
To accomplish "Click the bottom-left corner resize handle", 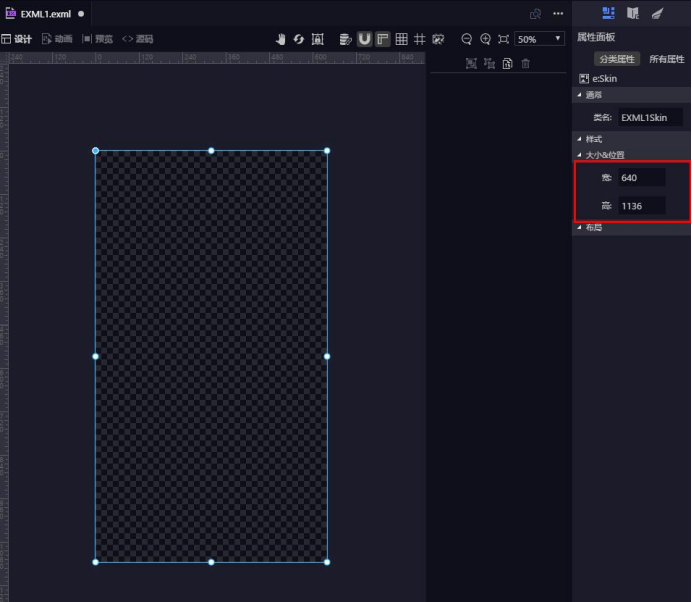I will tap(95, 562).
